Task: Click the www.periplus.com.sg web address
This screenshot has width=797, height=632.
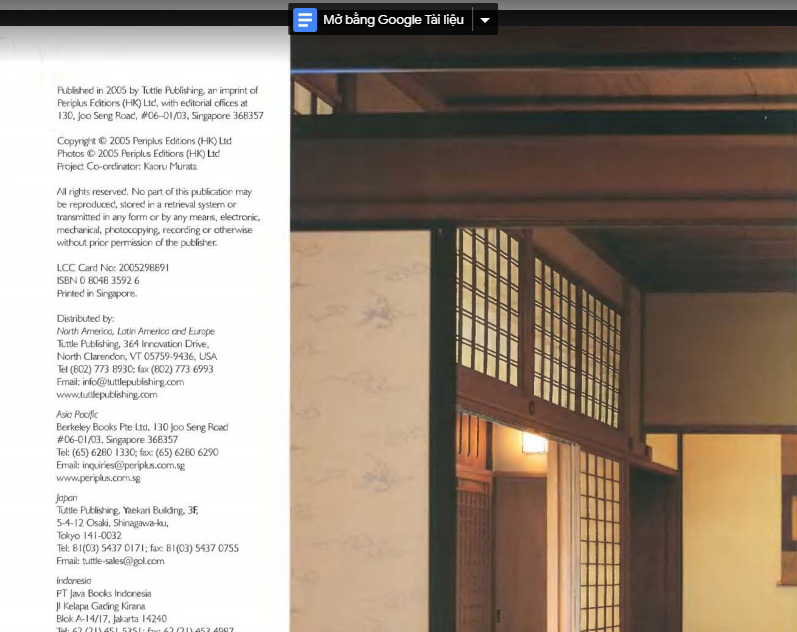Action: (x=98, y=478)
